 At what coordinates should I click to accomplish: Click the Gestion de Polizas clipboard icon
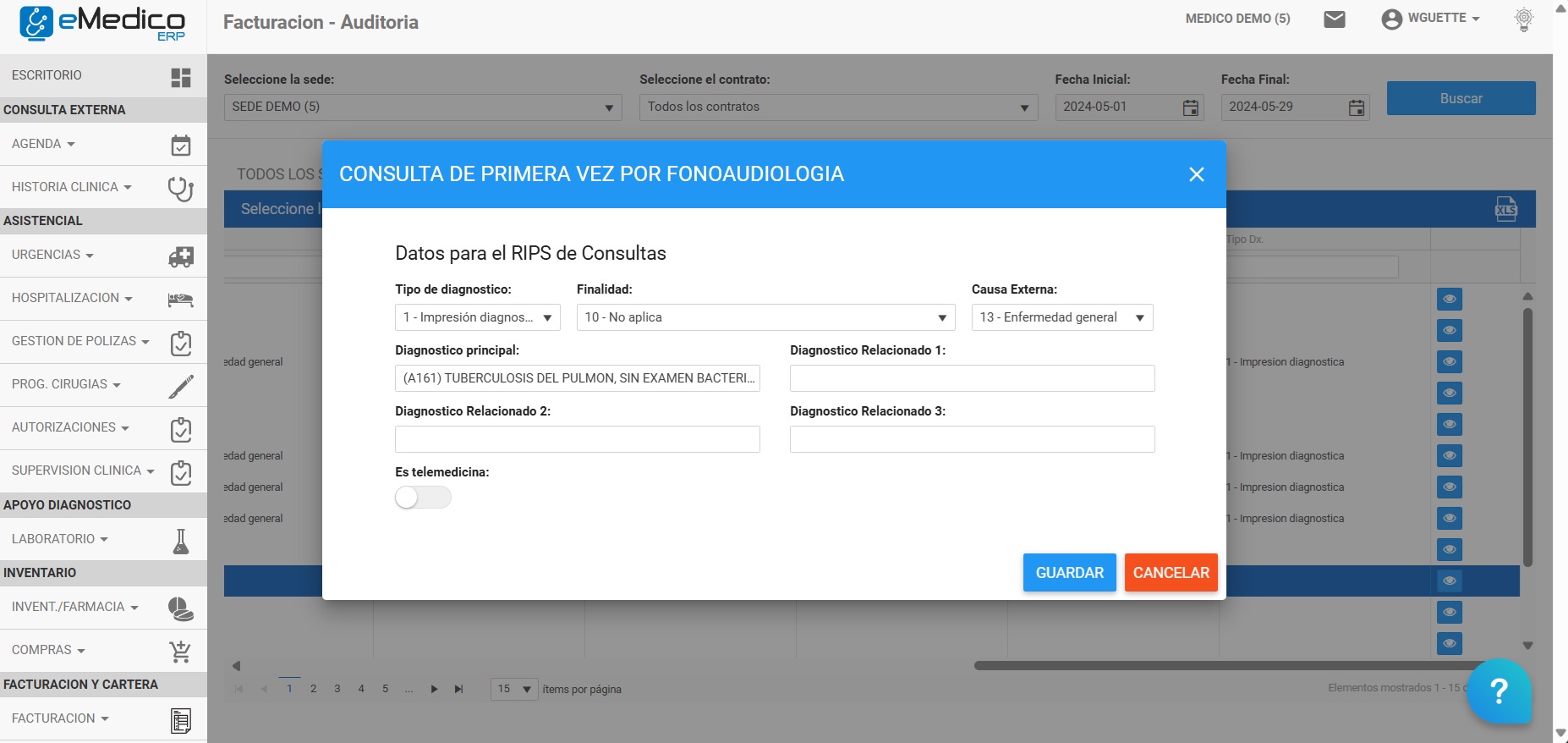click(181, 343)
